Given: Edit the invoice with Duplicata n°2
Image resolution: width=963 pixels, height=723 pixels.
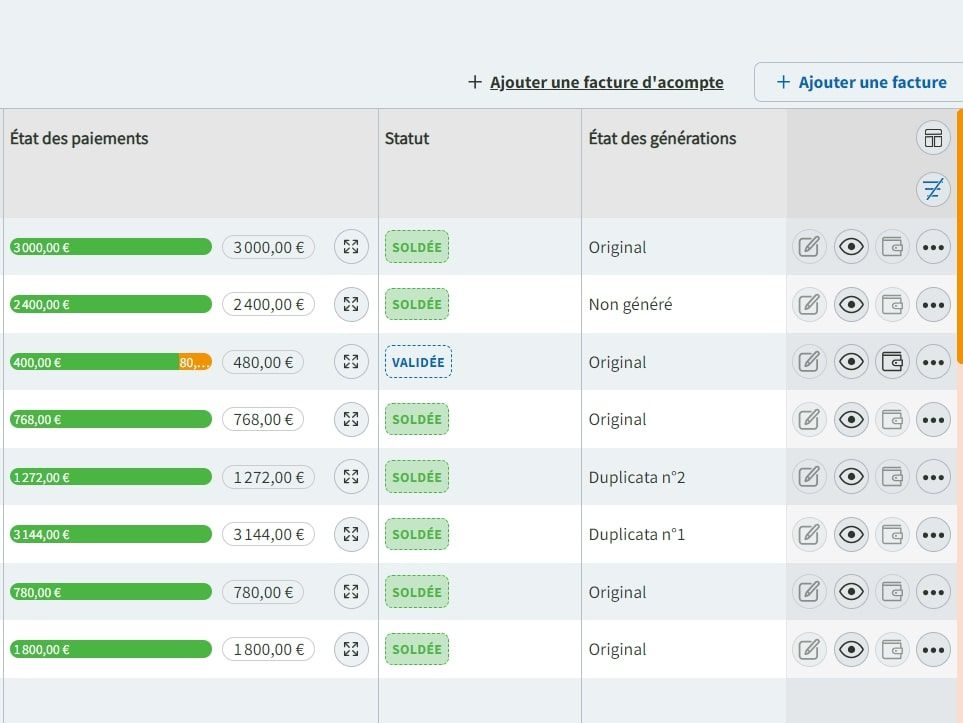Looking at the screenshot, I should tap(809, 477).
